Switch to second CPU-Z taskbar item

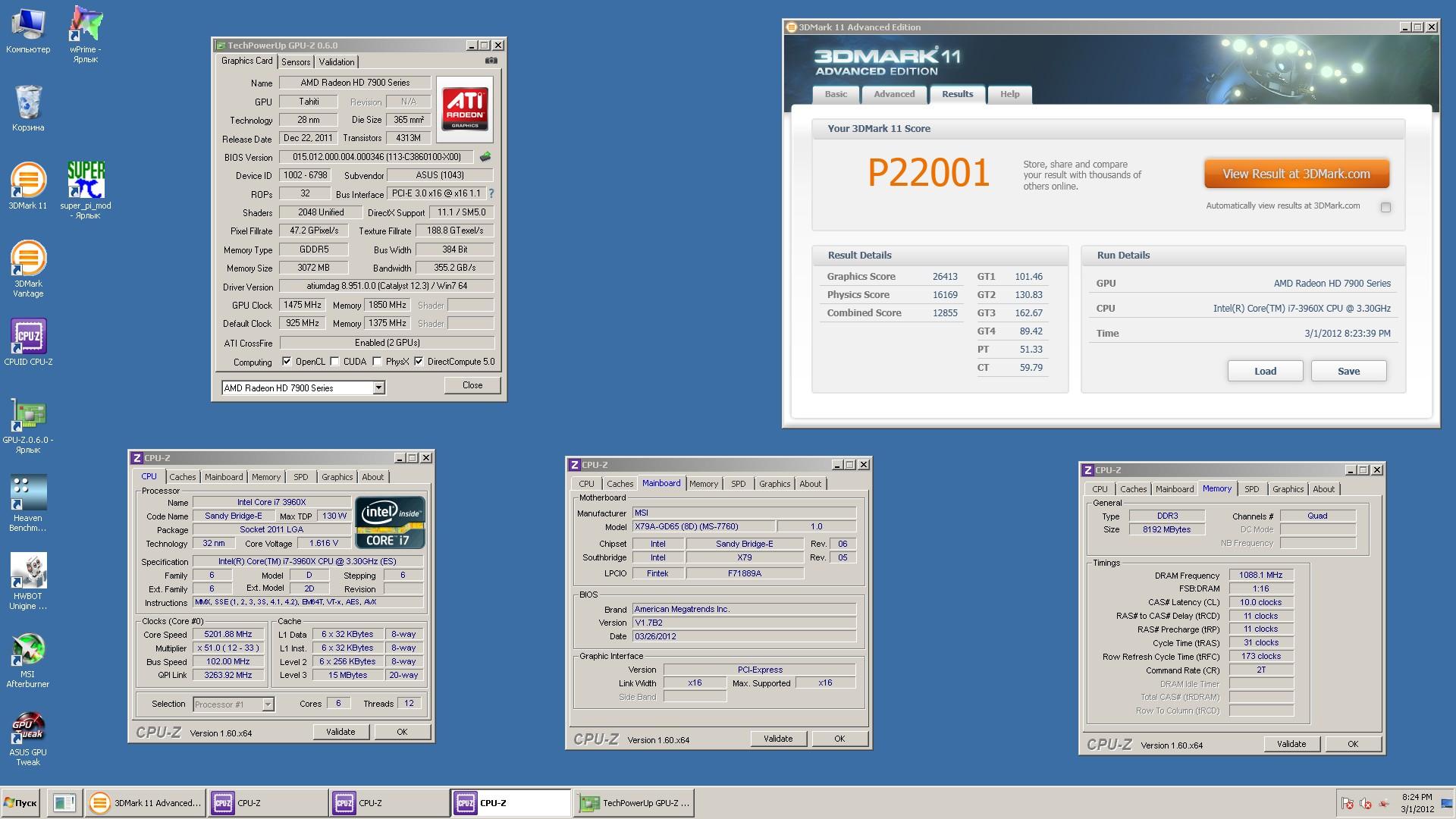pyautogui.click(x=389, y=803)
